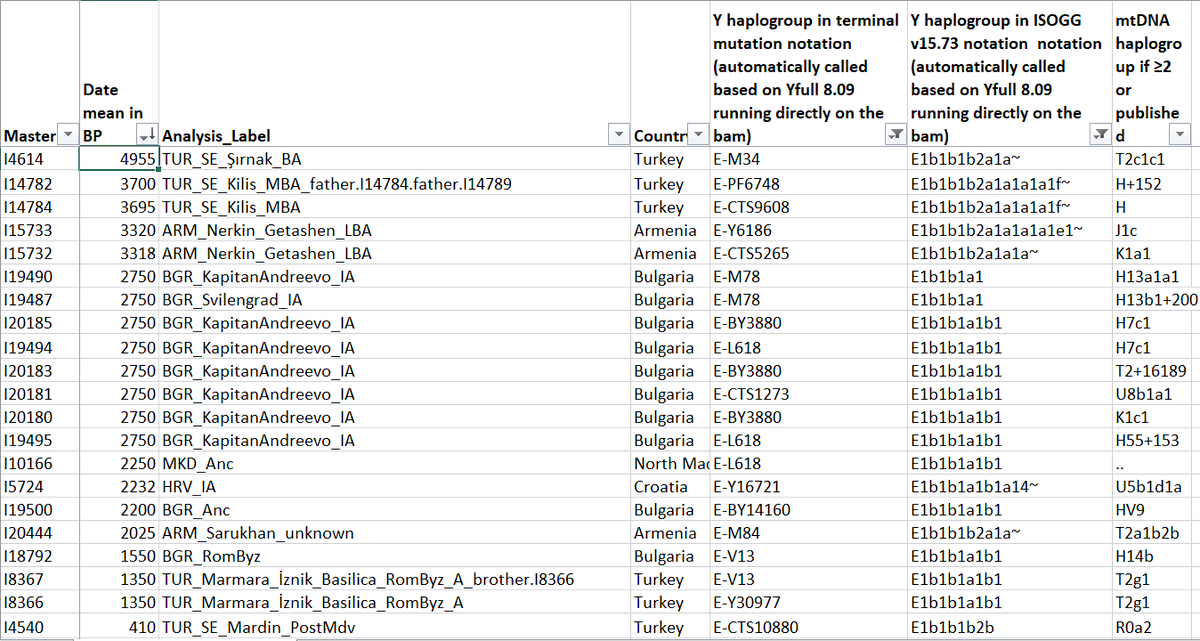Image resolution: width=1200 pixels, height=641 pixels.
Task: Open filter for Y haplogroup terminal mutation column
Action: (x=895, y=135)
